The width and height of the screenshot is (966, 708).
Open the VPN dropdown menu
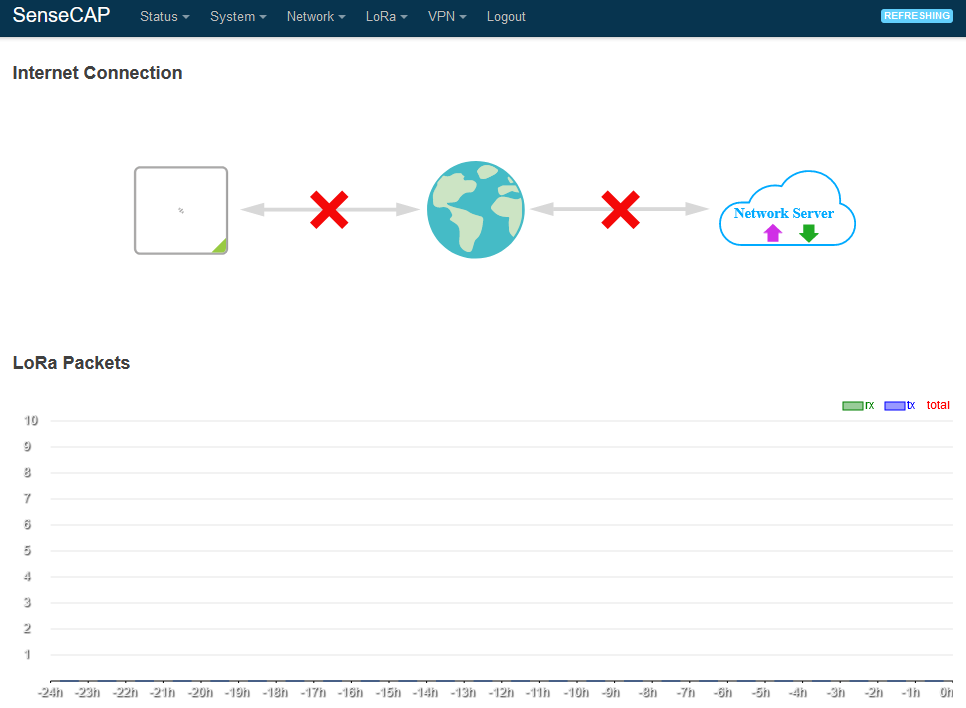(447, 17)
